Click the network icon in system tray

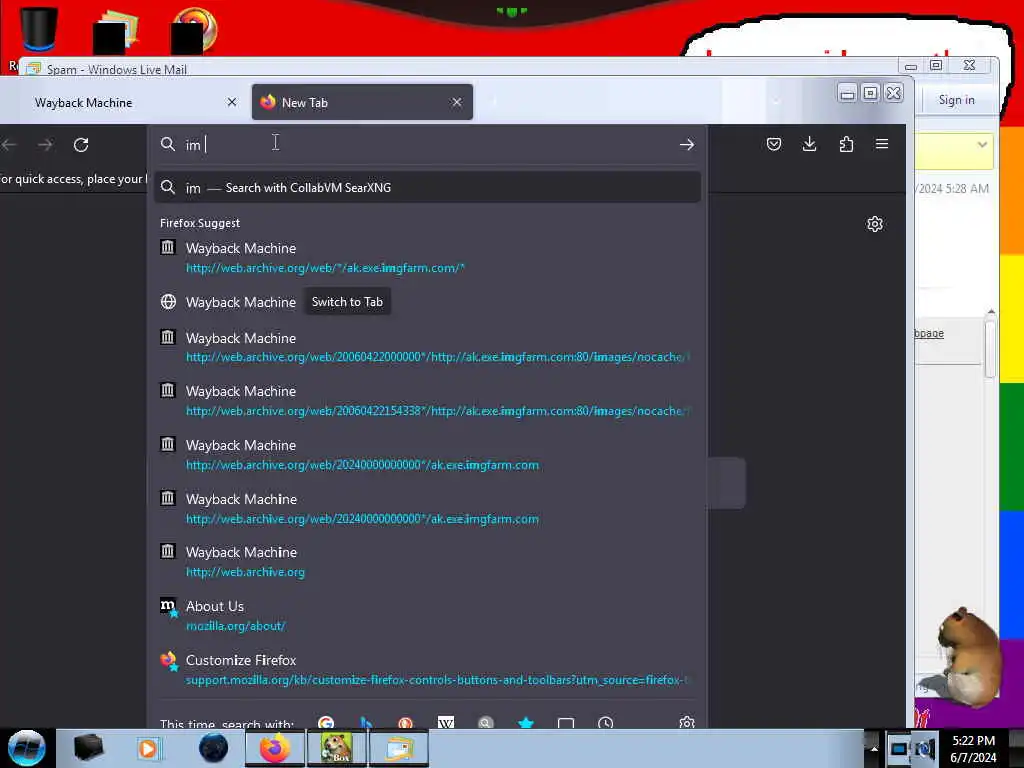(x=899, y=748)
